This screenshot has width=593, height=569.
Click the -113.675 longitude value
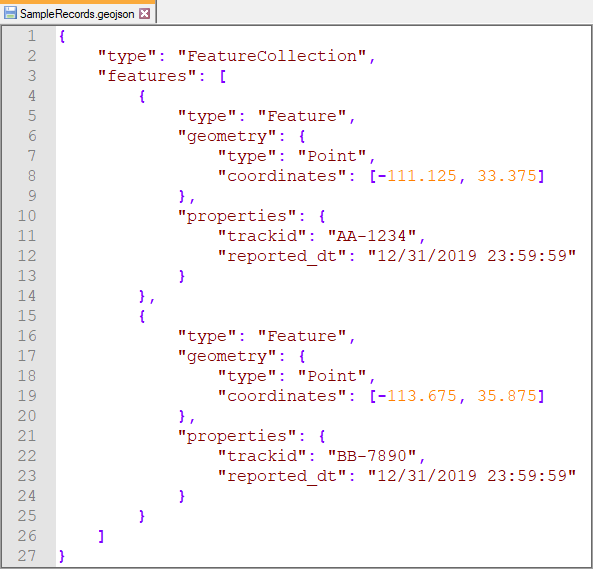pyautogui.click(x=417, y=396)
